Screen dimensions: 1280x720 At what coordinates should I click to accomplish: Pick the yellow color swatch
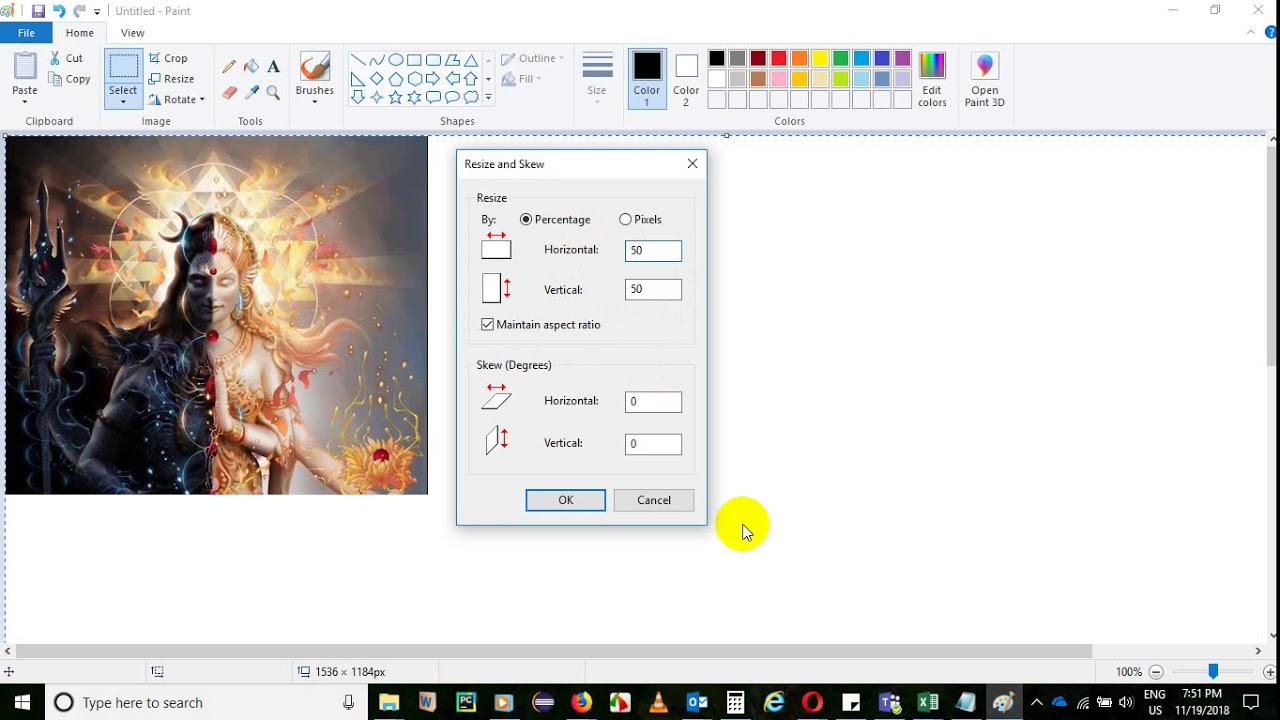coord(820,59)
